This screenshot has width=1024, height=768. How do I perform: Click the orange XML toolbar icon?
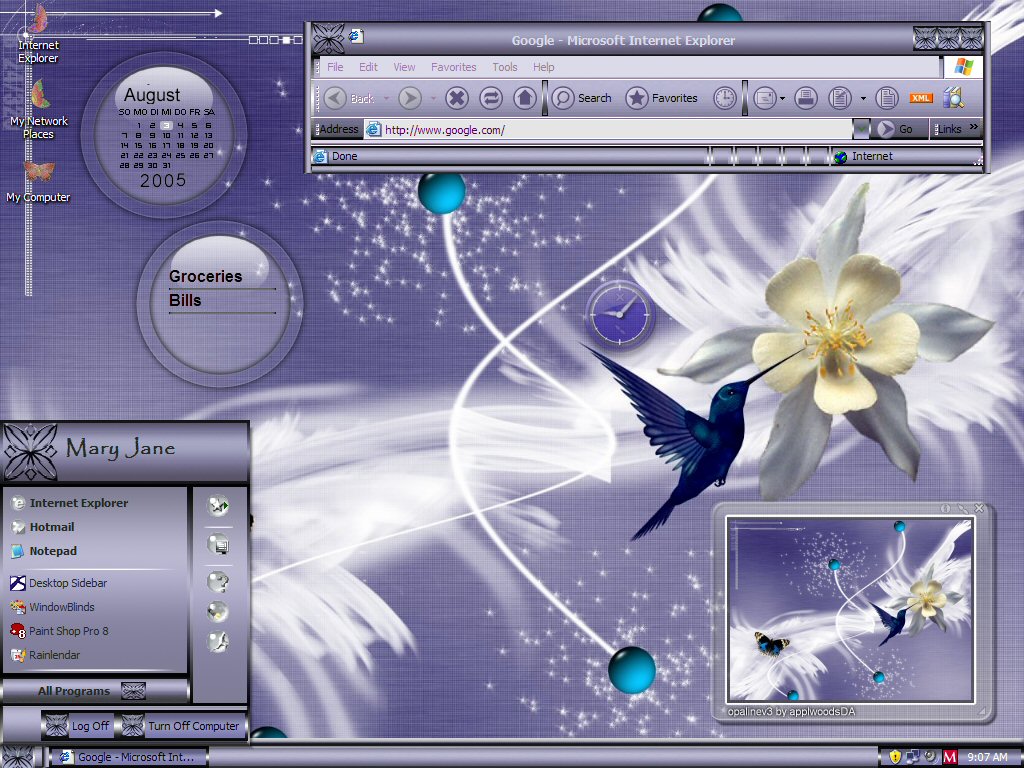[920, 98]
